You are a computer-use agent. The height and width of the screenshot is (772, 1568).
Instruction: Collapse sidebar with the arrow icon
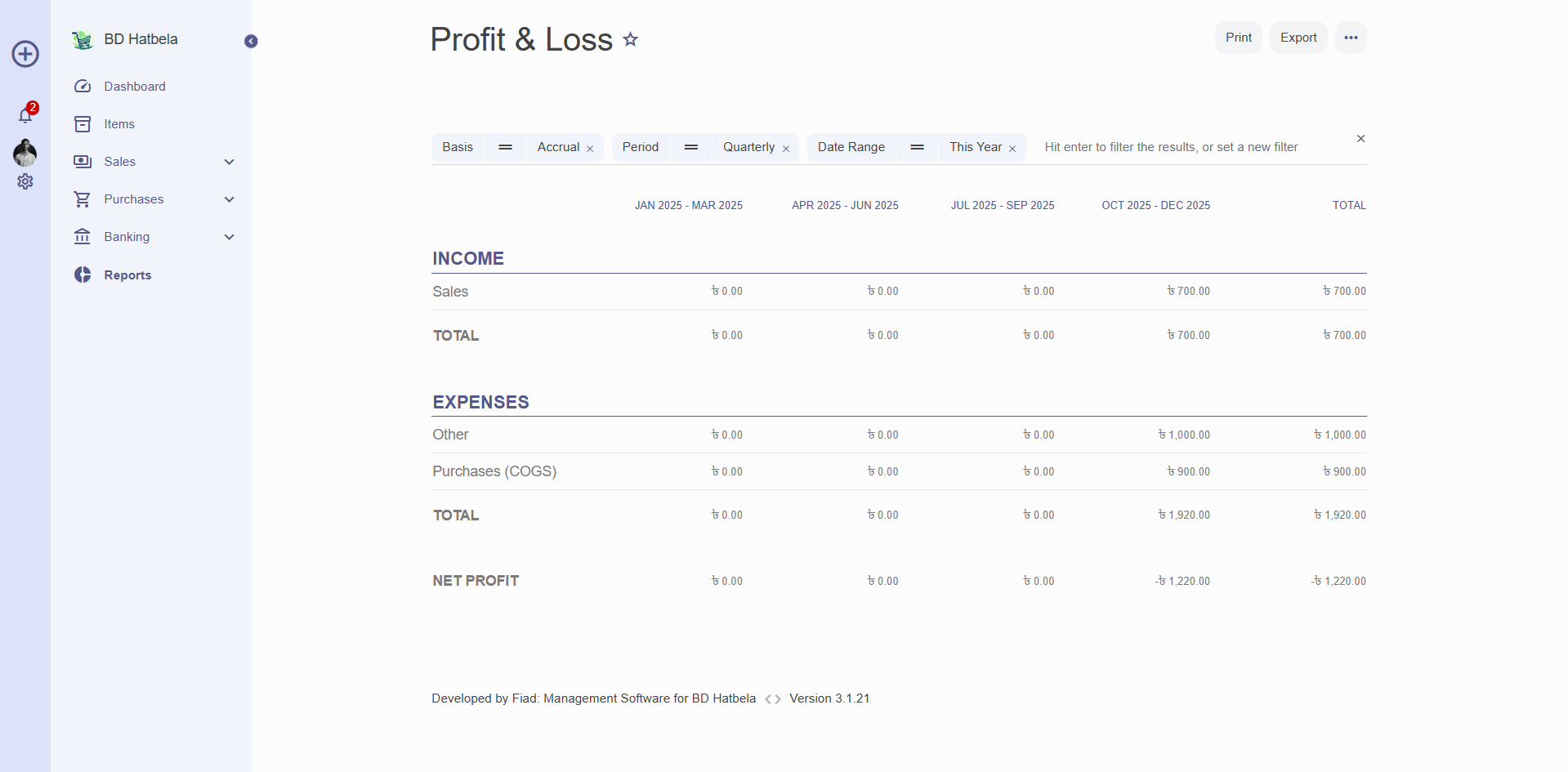251,42
